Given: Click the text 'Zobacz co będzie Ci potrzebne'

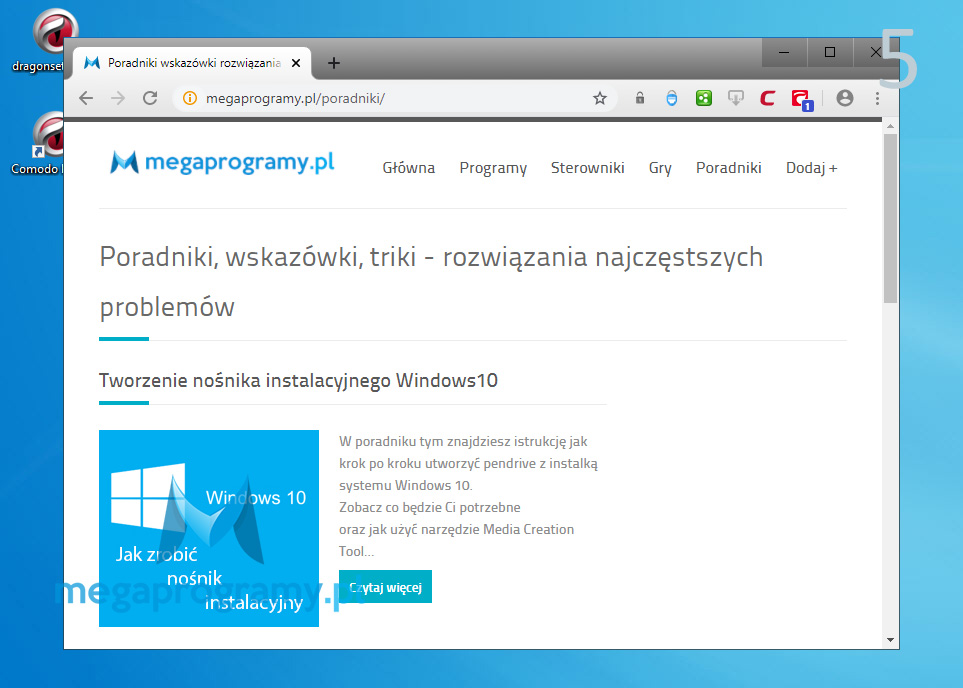Looking at the screenshot, I should pos(429,507).
